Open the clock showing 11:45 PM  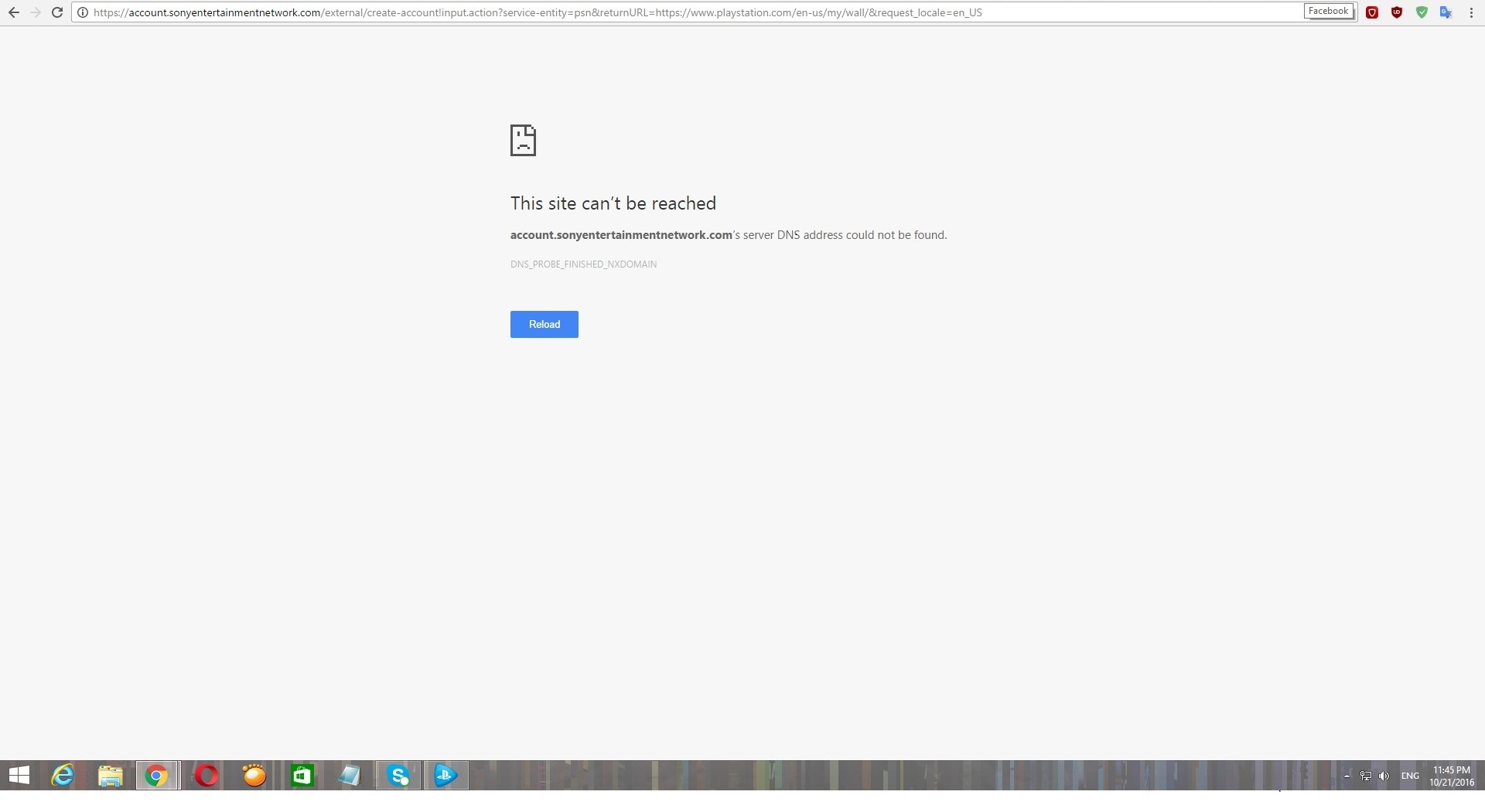click(1452, 776)
